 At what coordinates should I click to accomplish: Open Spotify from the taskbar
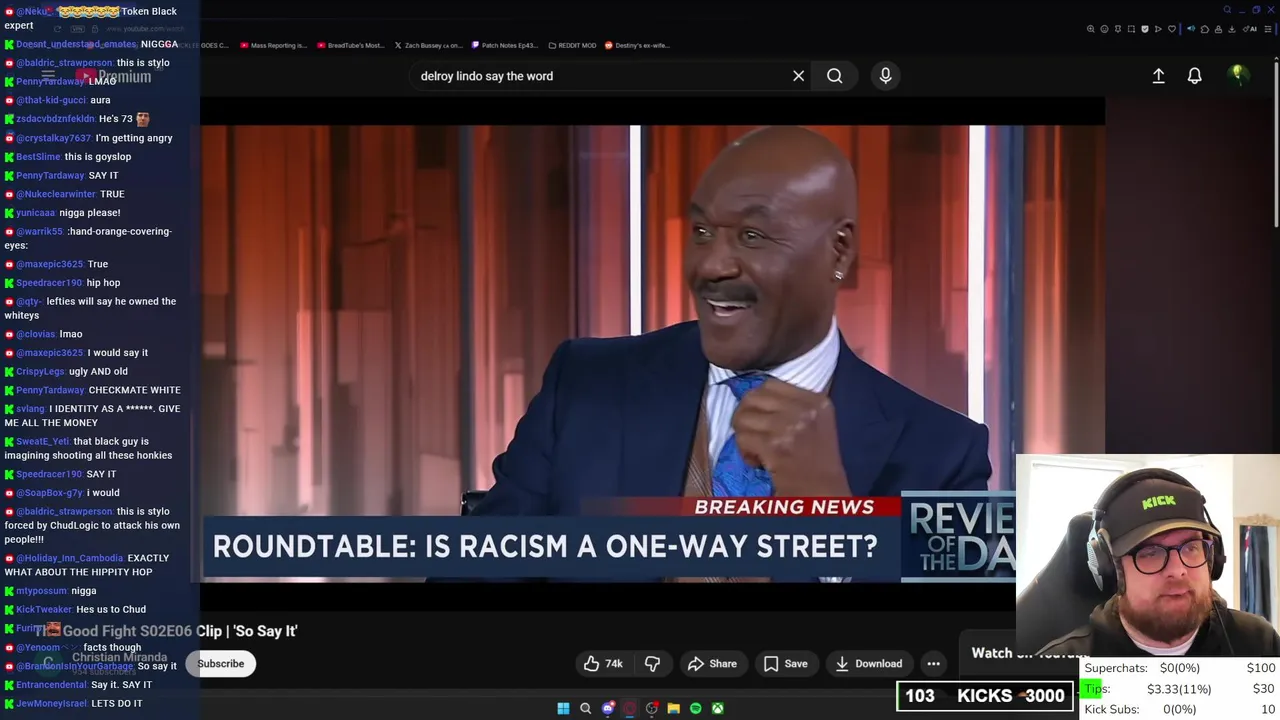coord(695,708)
